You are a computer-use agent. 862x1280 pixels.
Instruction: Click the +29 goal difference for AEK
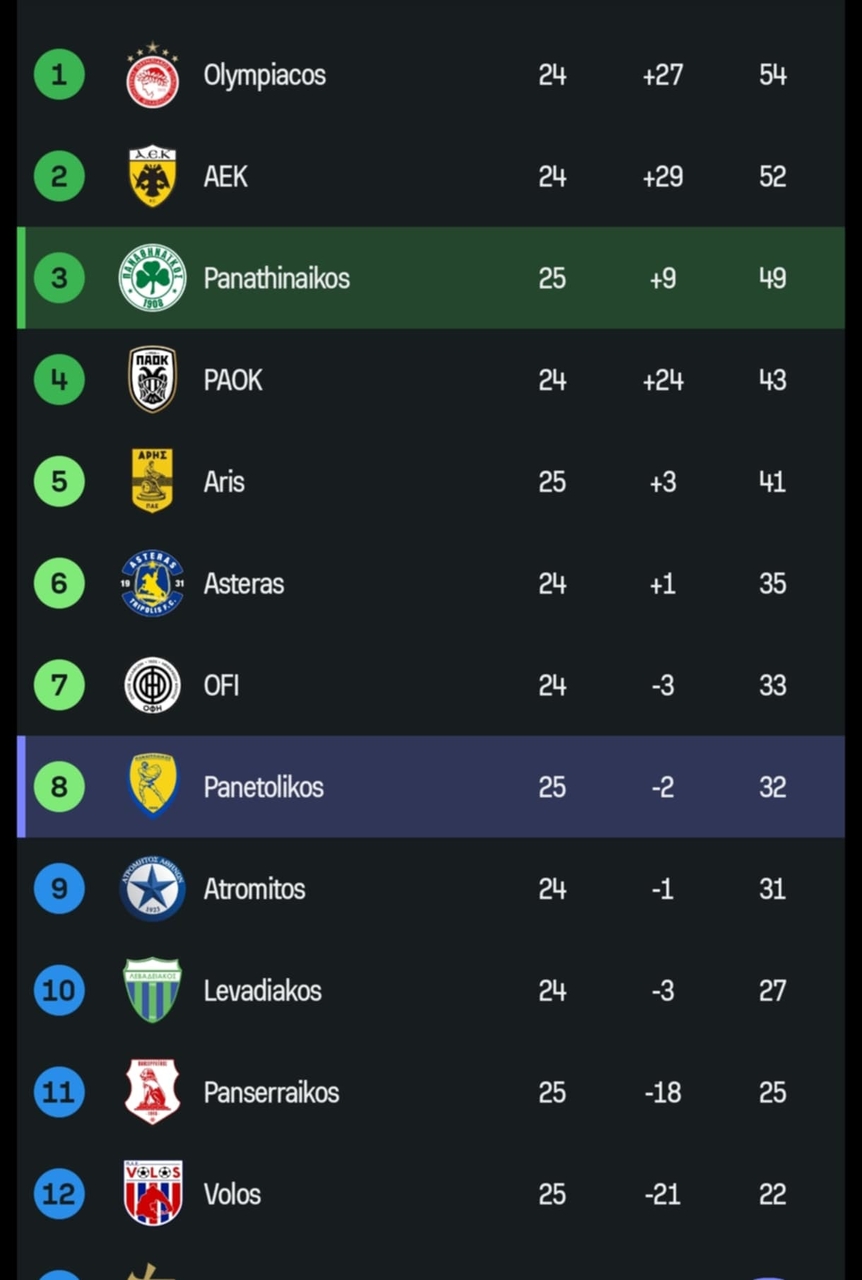(661, 176)
